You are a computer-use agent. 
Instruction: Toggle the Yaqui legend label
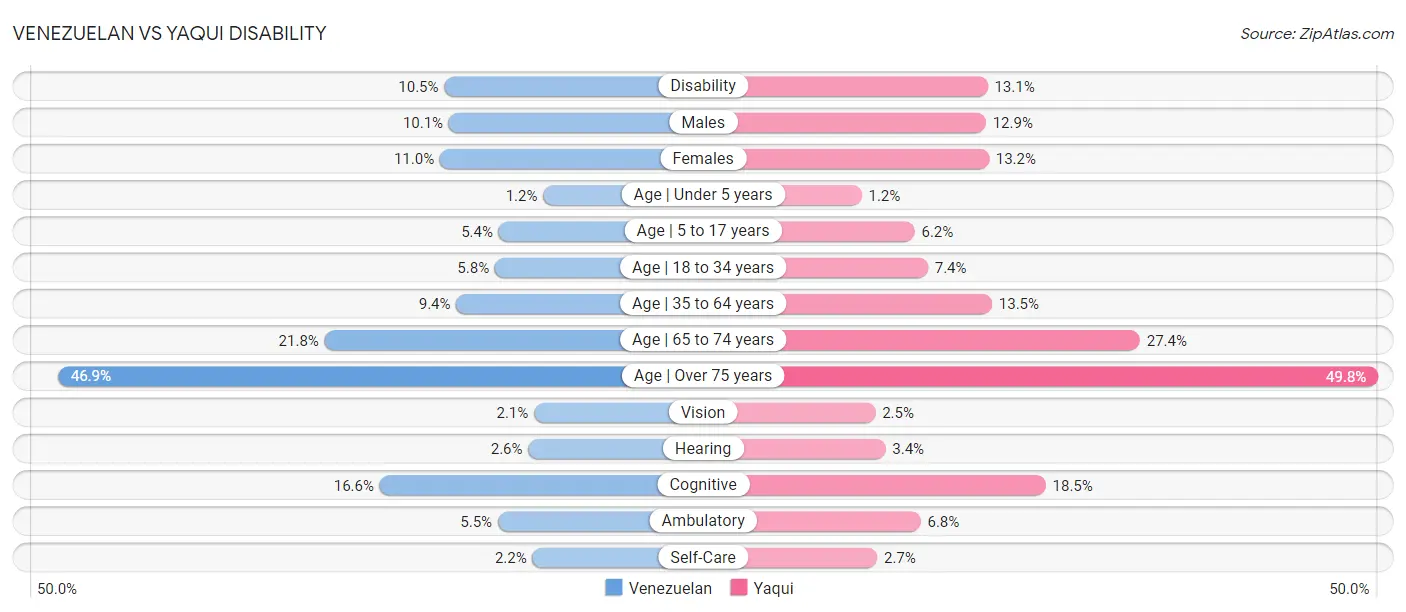point(773,588)
